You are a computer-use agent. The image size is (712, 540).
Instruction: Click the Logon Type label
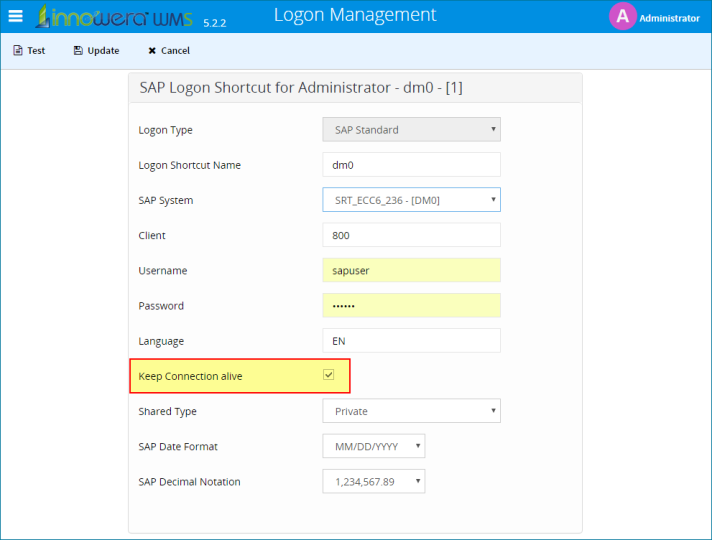click(165, 130)
